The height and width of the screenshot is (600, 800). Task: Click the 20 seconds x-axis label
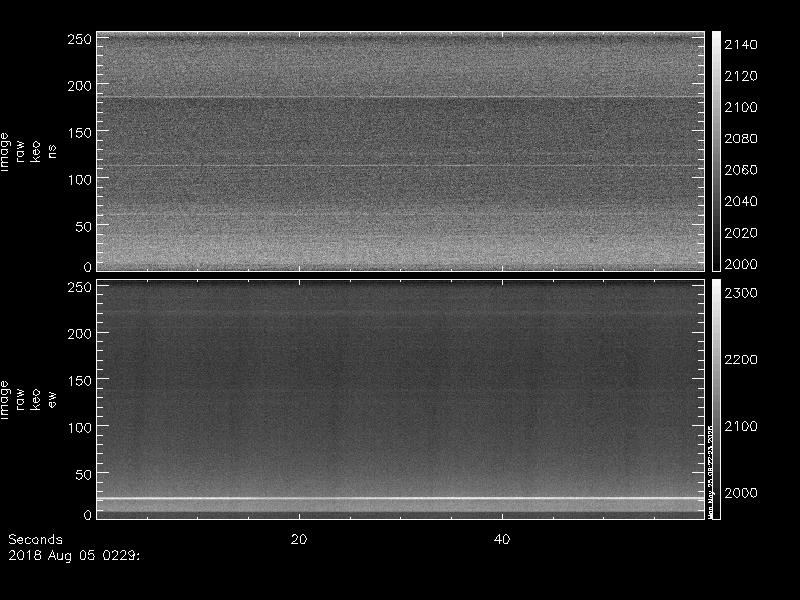(299, 539)
